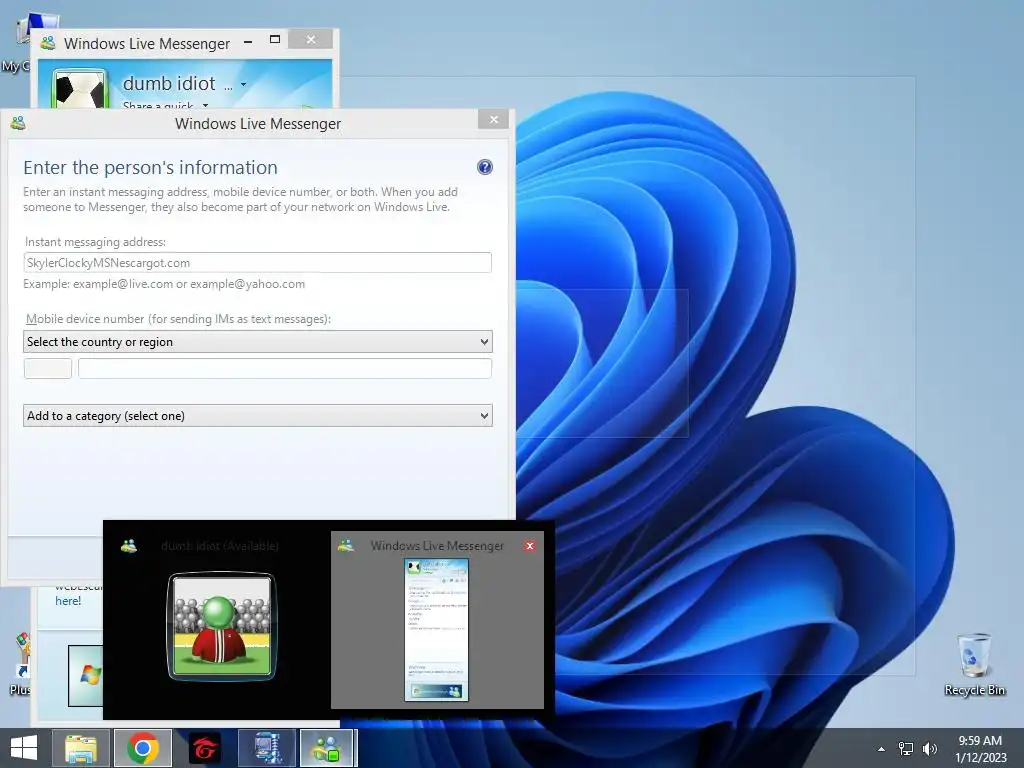Click the Messenger icon in the Windows Live Messenger preview
This screenshot has width=1024, height=768.
[x=345, y=545]
